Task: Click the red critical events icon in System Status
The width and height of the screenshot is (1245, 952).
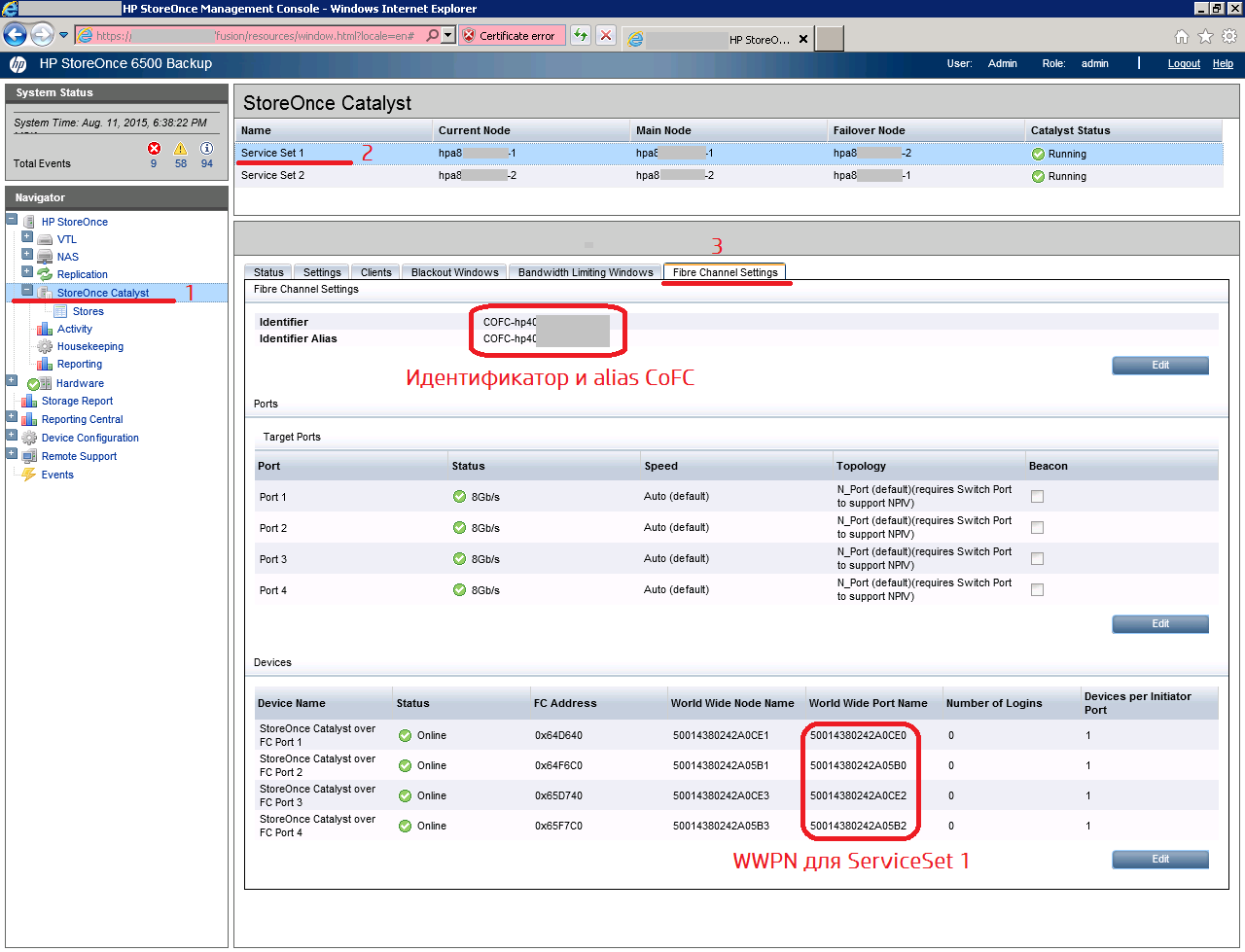Action: click(x=154, y=148)
